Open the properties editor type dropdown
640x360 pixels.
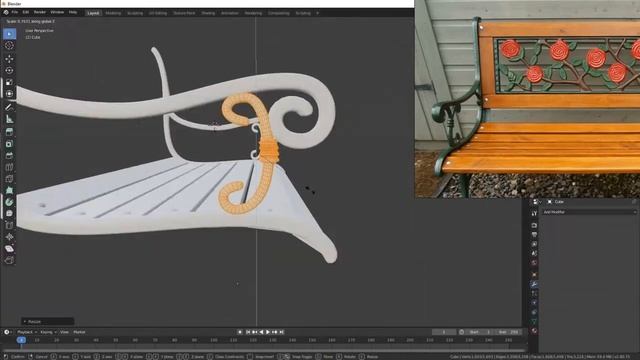pos(536,202)
